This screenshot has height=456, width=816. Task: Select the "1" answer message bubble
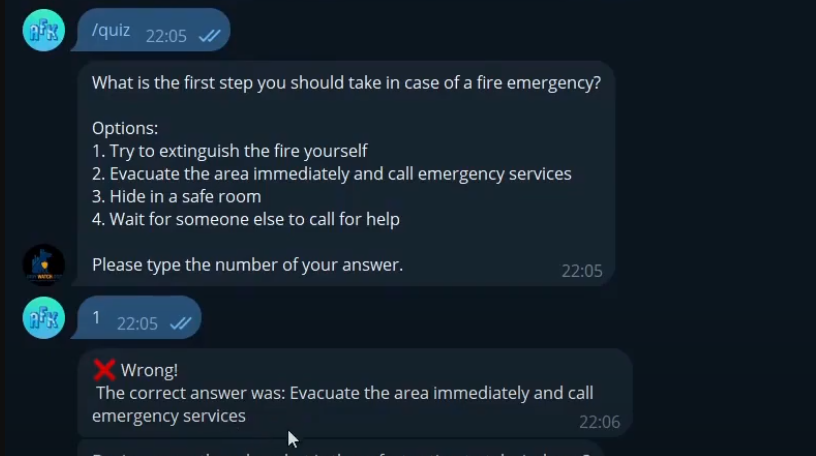137,318
